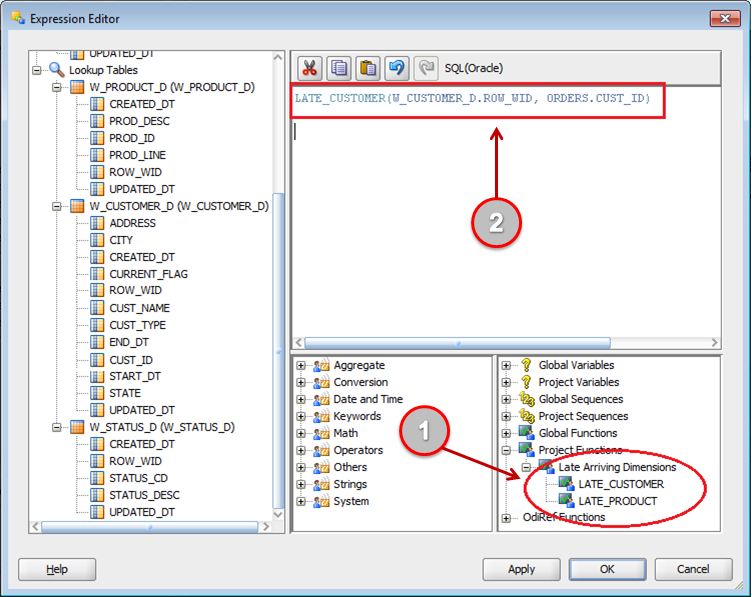The image size is (752, 597).
Task: Click the Paste clipboard toolbar icon
Action: [368, 68]
